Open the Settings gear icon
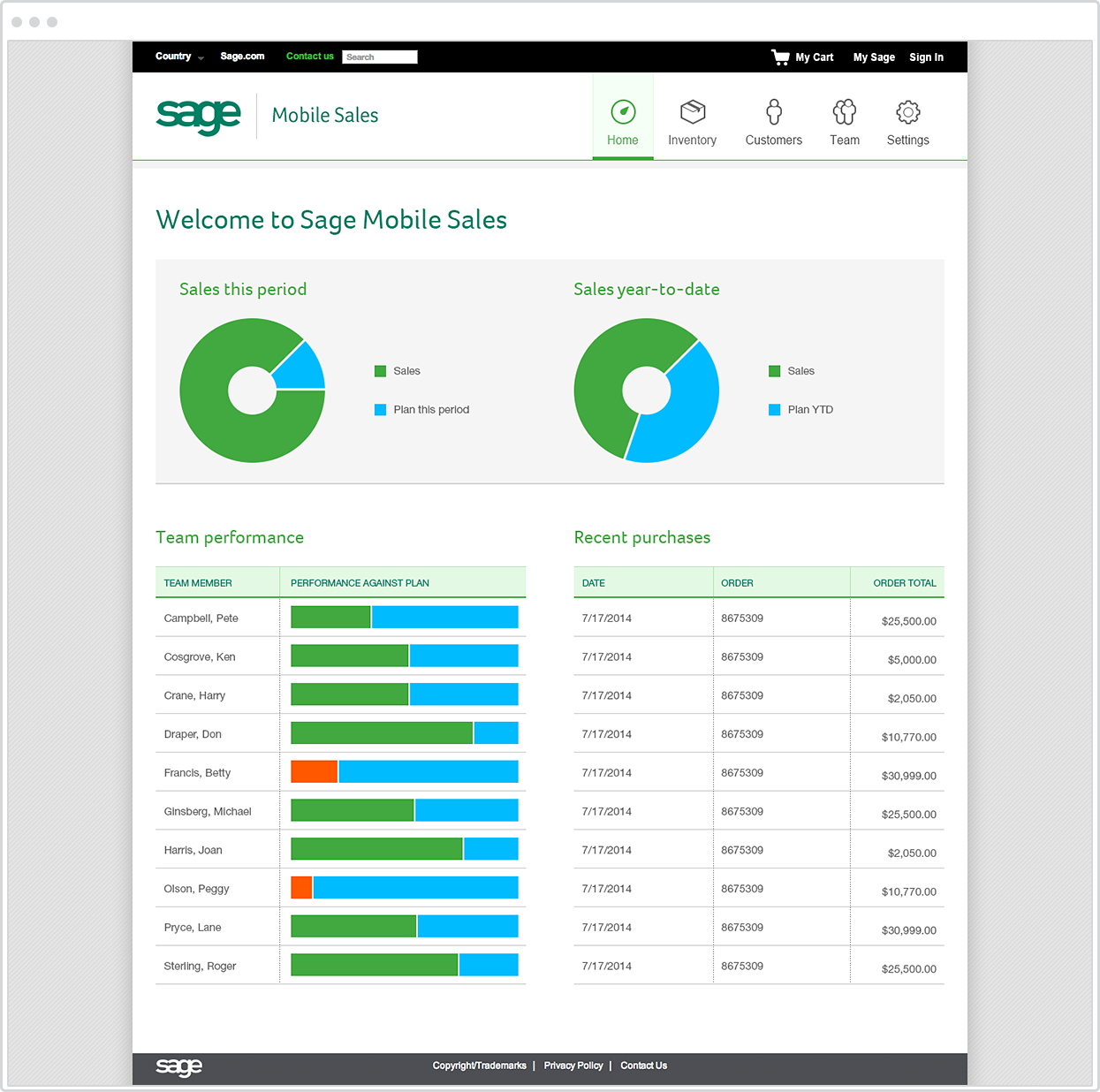This screenshot has width=1100, height=1092. point(908,112)
